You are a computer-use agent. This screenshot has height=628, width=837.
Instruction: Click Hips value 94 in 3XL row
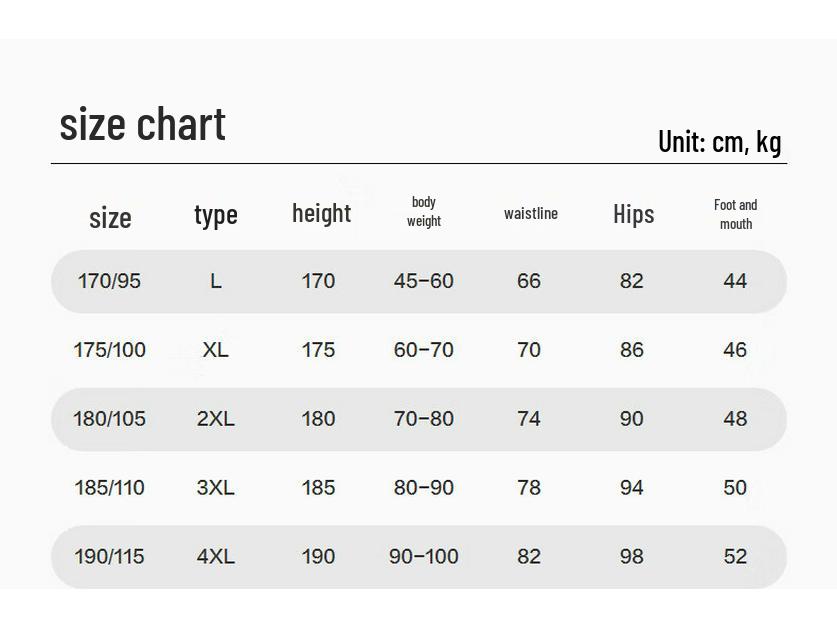[x=631, y=488]
